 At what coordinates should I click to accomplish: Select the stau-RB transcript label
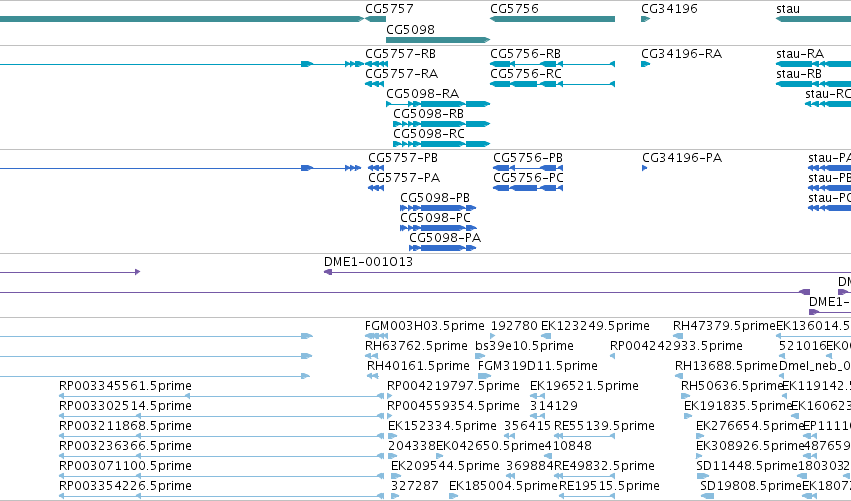click(799, 74)
